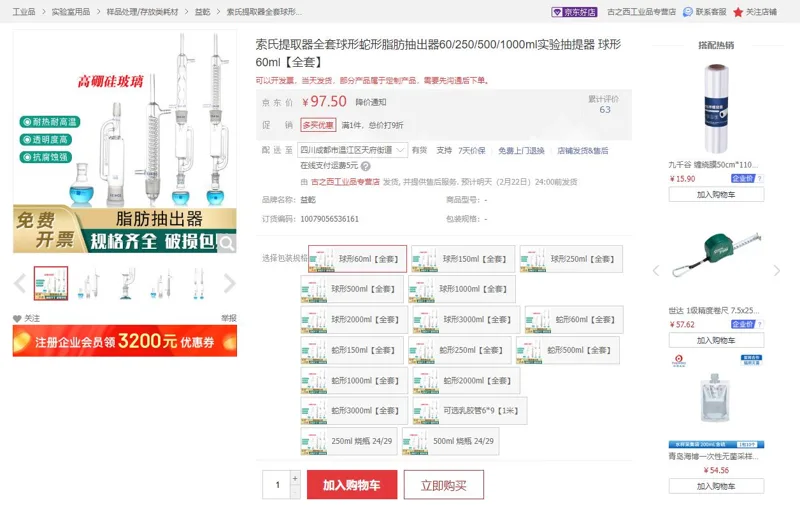Click the 多买优惠 promotion tag
This screenshot has height=505, width=800.
tap(318, 125)
